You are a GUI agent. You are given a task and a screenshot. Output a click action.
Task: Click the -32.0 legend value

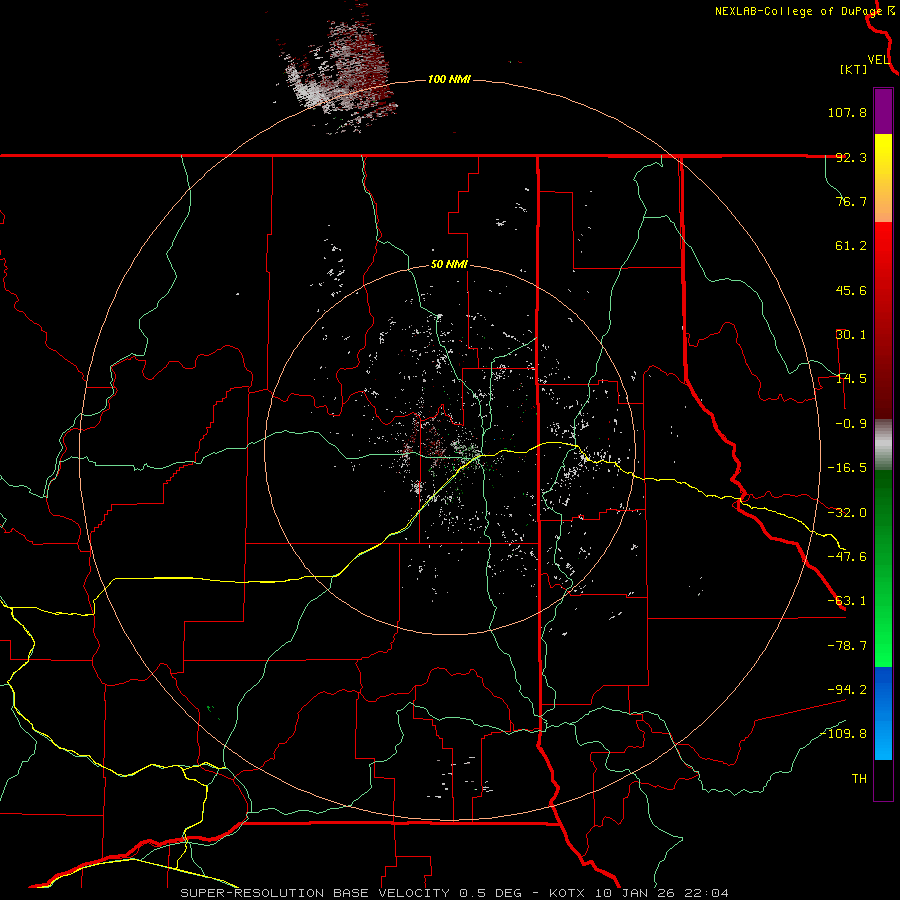coord(847,513)
